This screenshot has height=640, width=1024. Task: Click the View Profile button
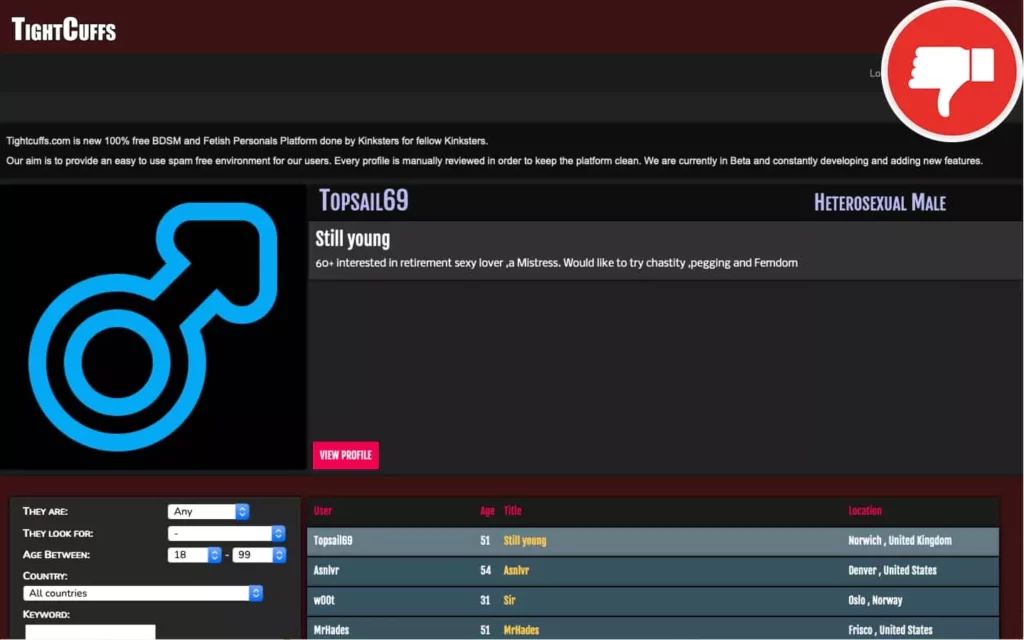click(345, 455)
